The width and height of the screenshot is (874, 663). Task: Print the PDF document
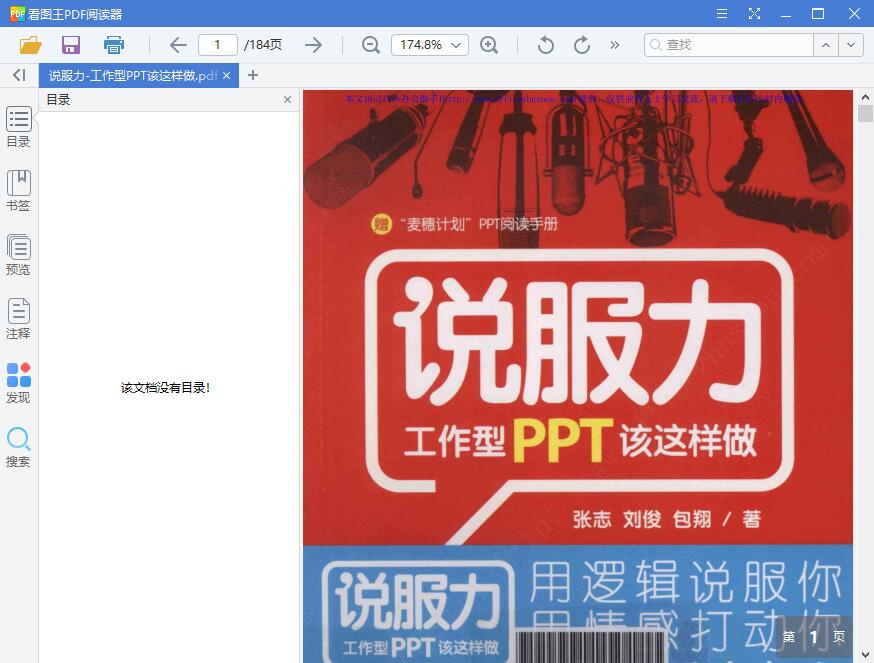pos(114,45)
